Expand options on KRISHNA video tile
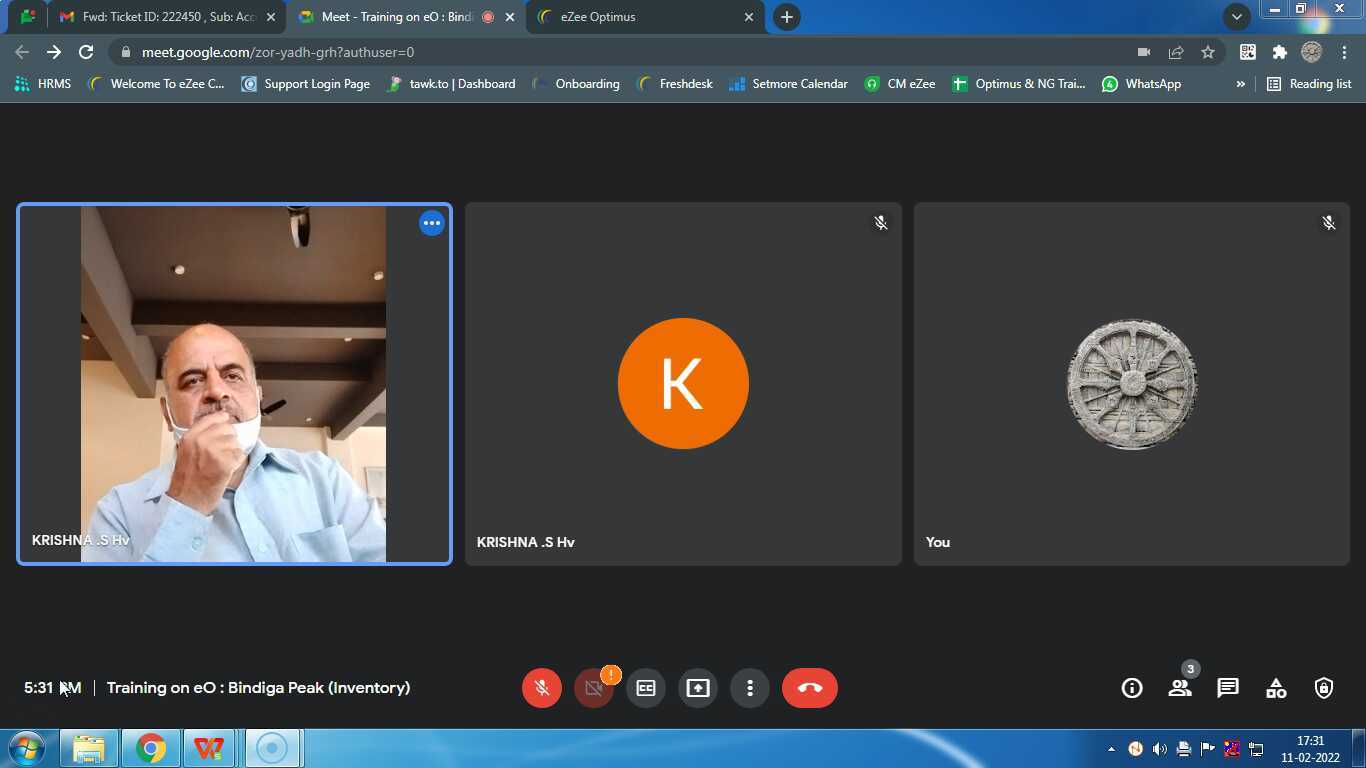The height and width of the screenshot is (768, 1366). pos(432,224)
